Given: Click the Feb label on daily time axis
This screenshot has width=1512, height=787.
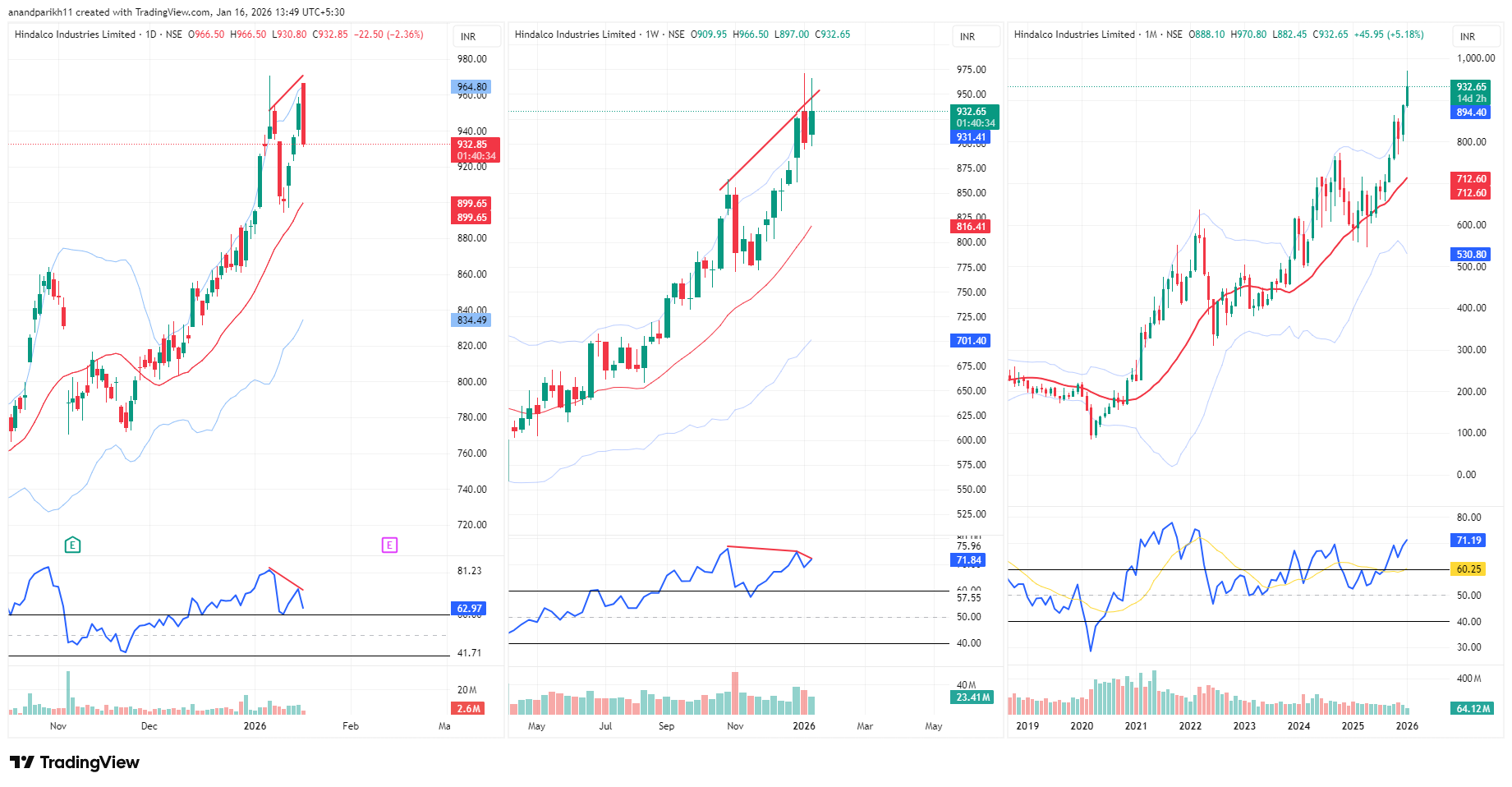Looking at the screenshot, I should (351, 726).
